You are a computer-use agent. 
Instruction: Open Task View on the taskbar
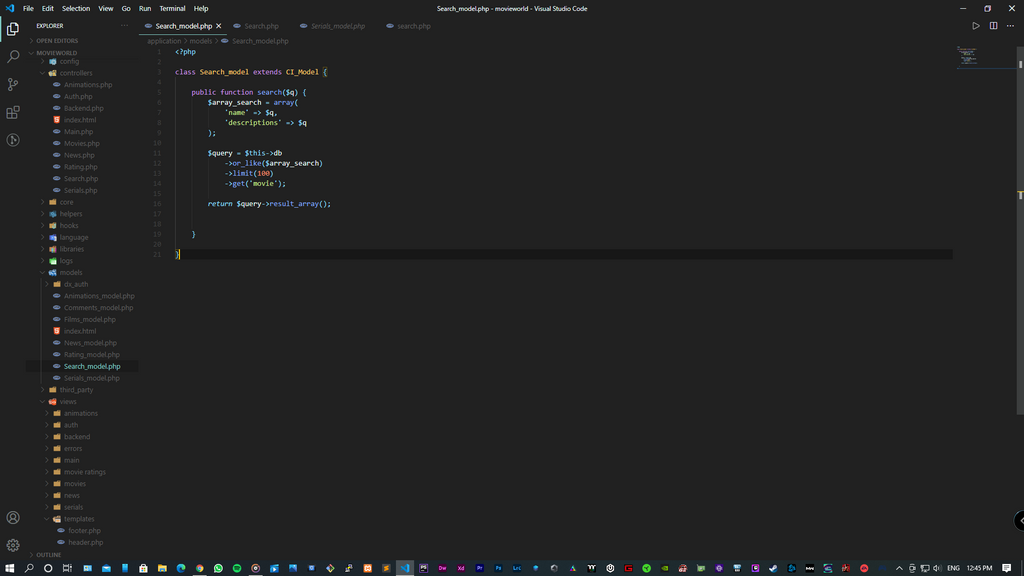tap(67, 568)
